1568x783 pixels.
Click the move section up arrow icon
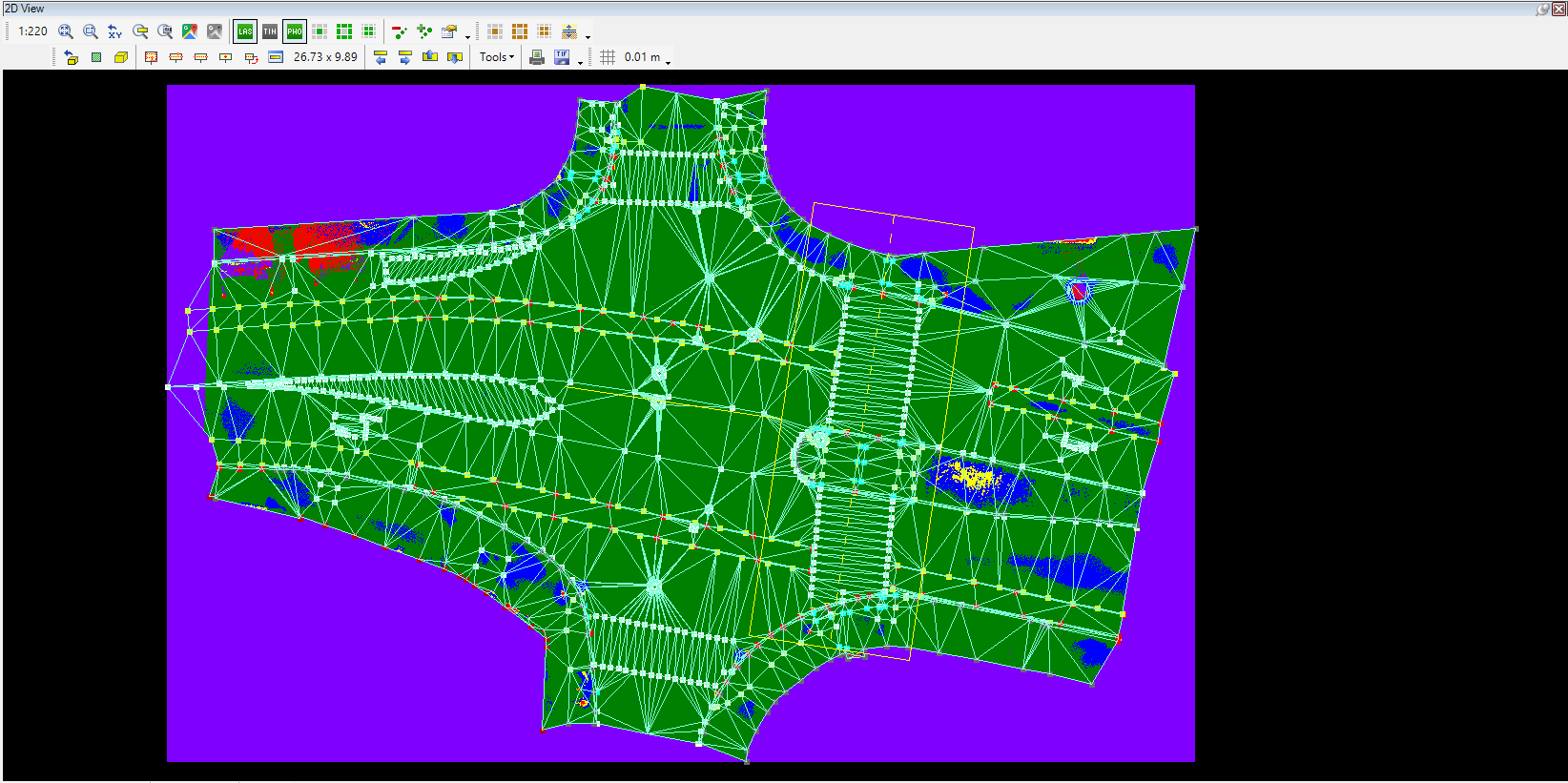(430, 57)
